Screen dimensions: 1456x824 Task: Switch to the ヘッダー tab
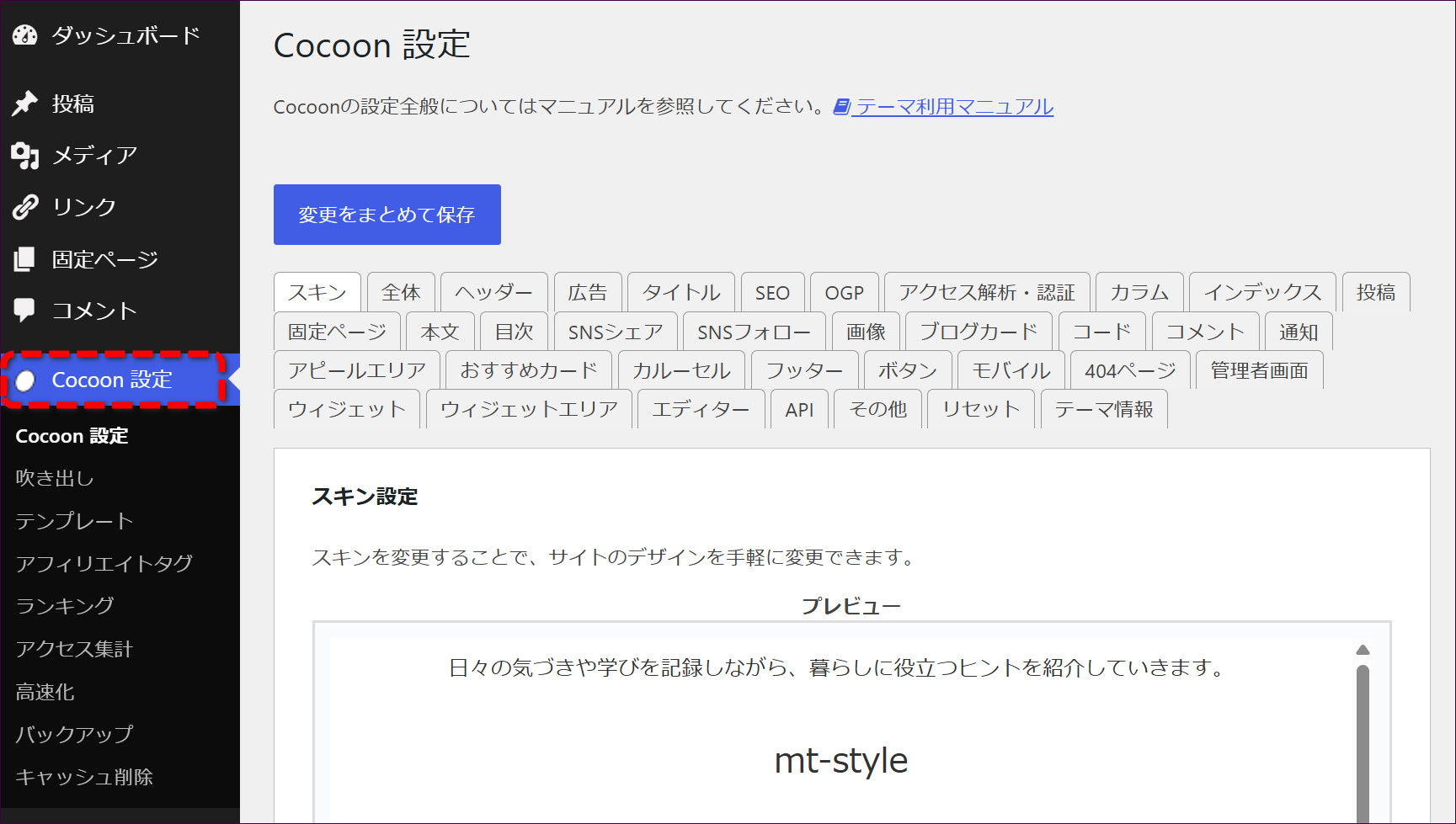(x=494, y=292)
